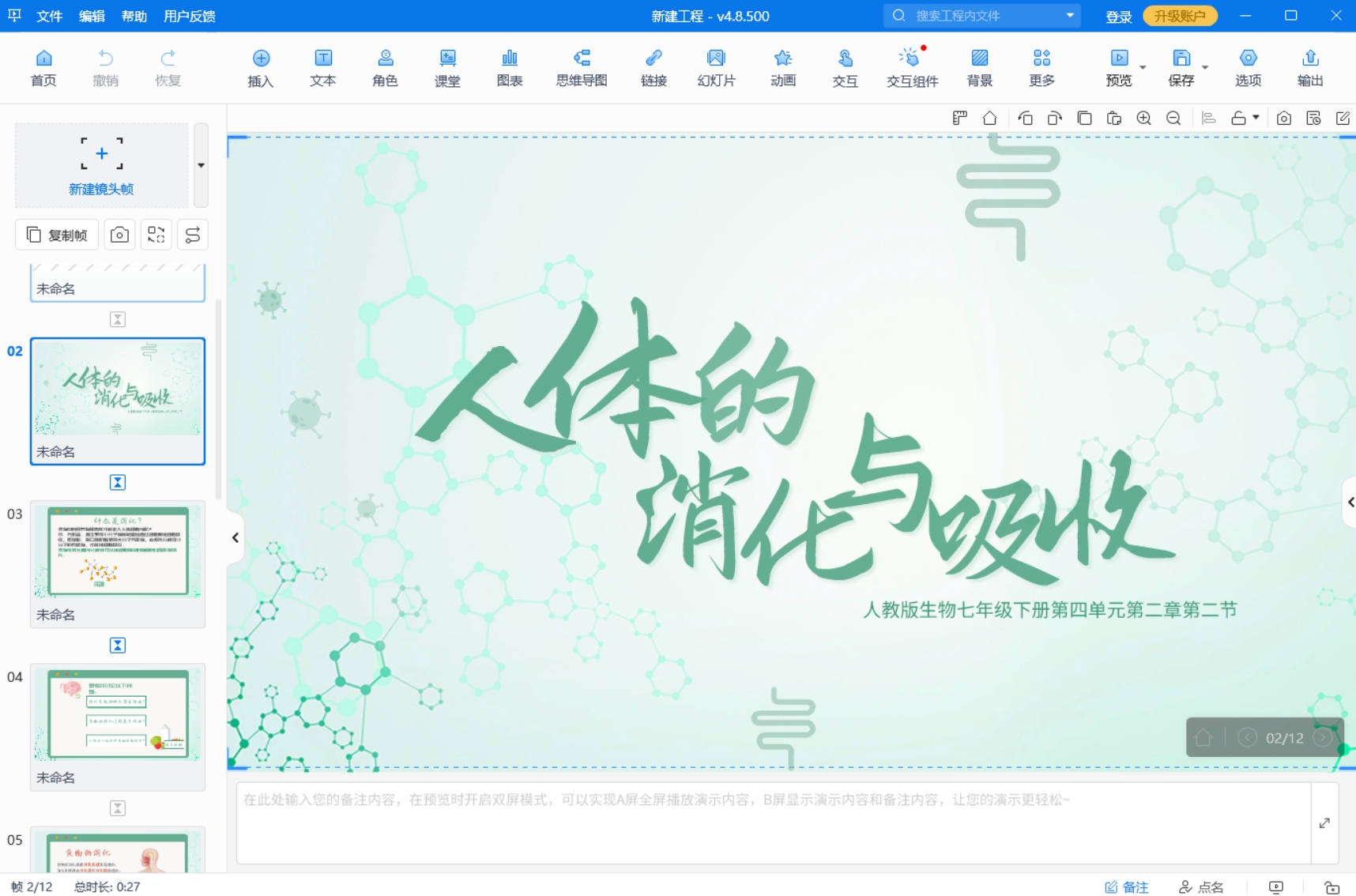The height and width of the screenshot is (896, 1356).
Task: Click the 输出 export button
Action: tap(1310, 68)
